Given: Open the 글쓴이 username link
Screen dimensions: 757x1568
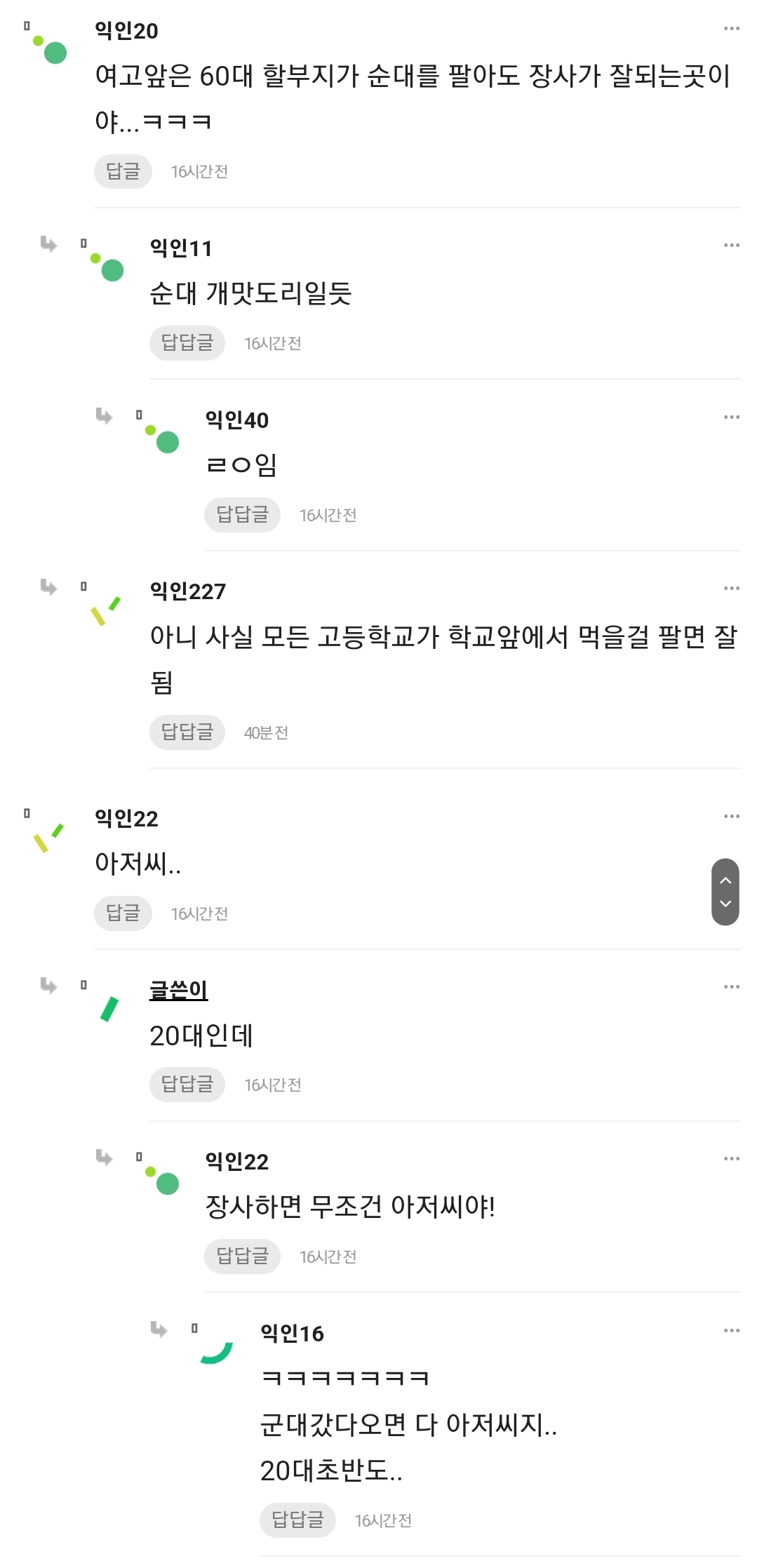Looking at the screenshot, I should pos(178,990).
